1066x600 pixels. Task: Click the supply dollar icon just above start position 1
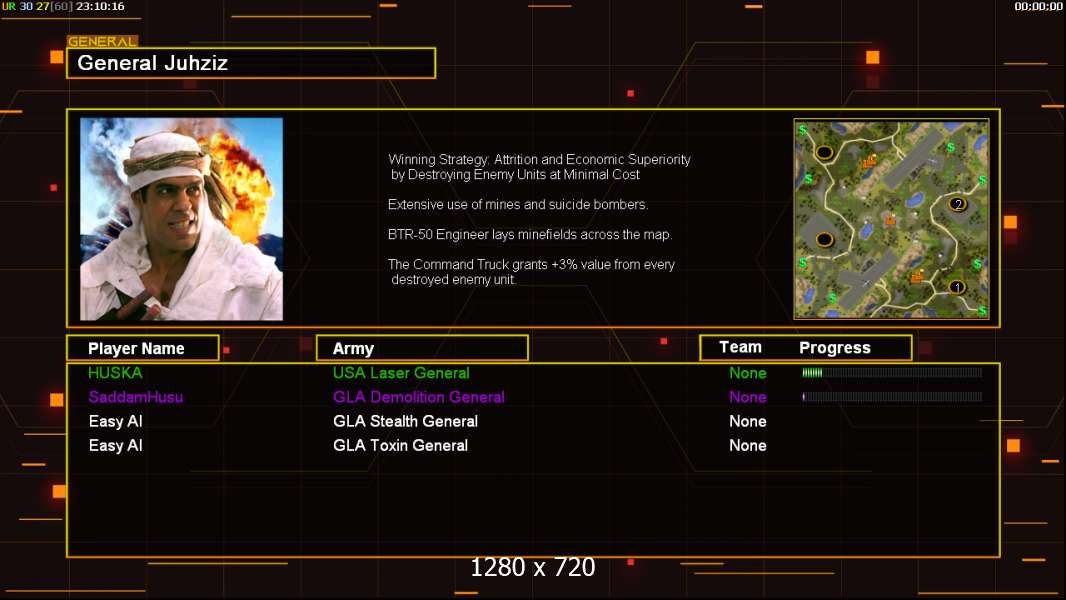click(x=977, y=264)
